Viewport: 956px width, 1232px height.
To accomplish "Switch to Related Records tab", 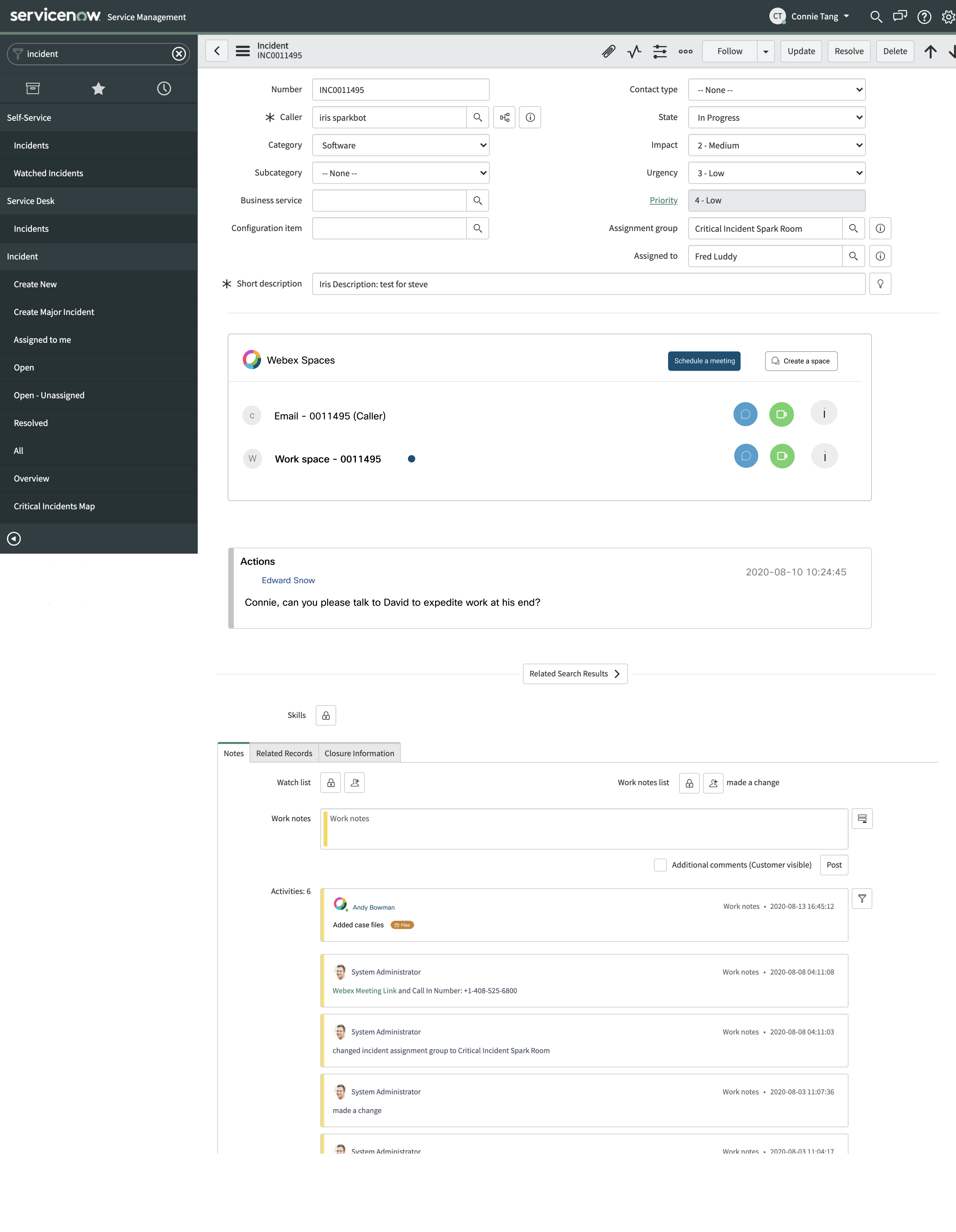I will [x=284, y=753].
